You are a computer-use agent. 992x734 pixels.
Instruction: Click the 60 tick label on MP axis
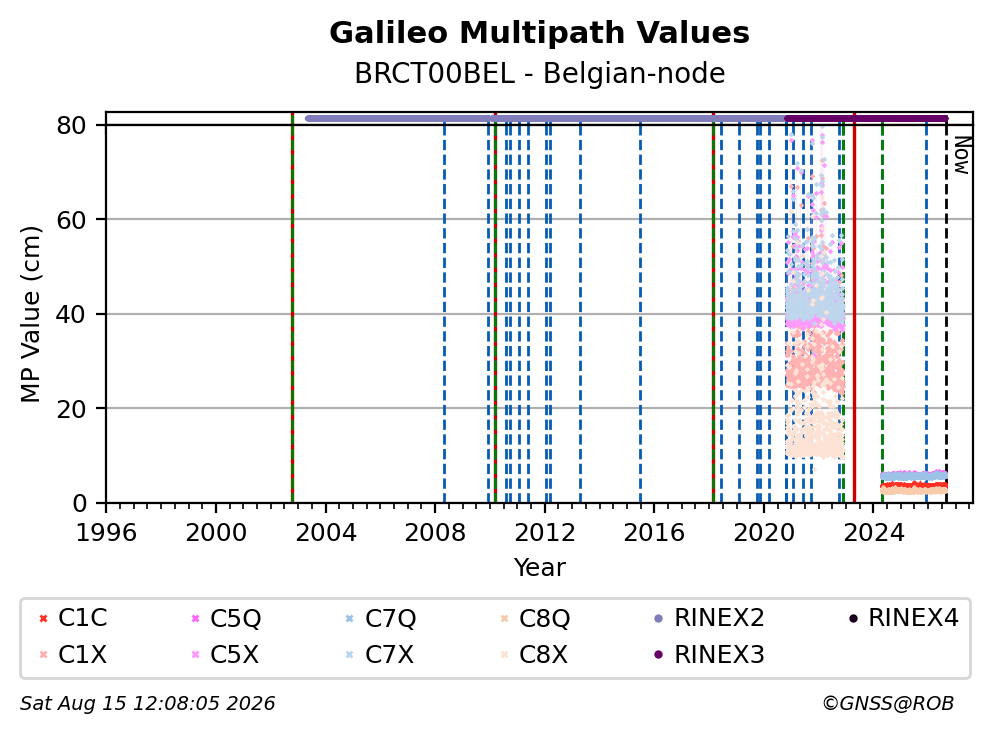[x=71, y=220]
